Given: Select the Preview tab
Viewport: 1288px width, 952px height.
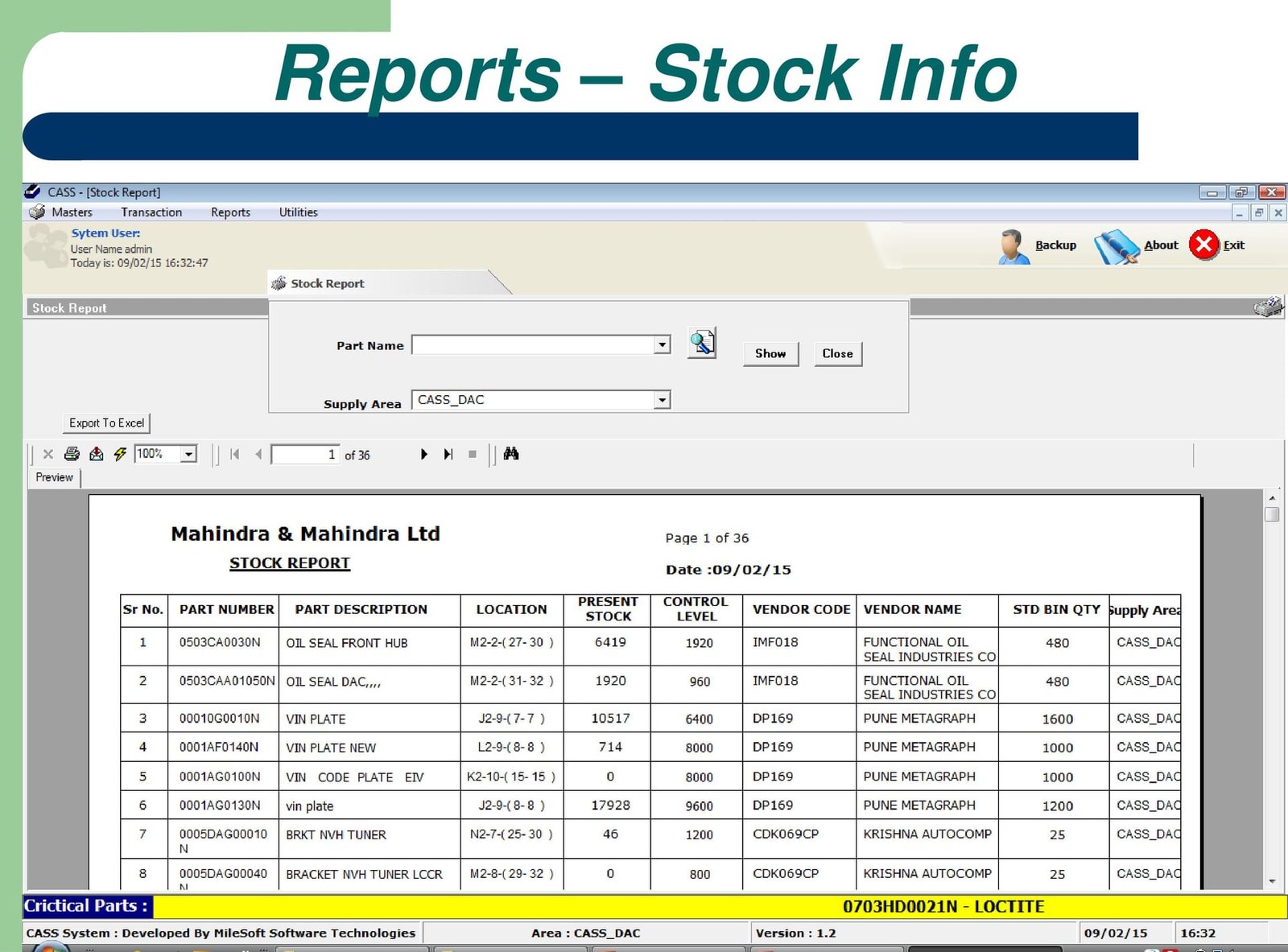Looking at the screenshot, I should coord(54,477).
